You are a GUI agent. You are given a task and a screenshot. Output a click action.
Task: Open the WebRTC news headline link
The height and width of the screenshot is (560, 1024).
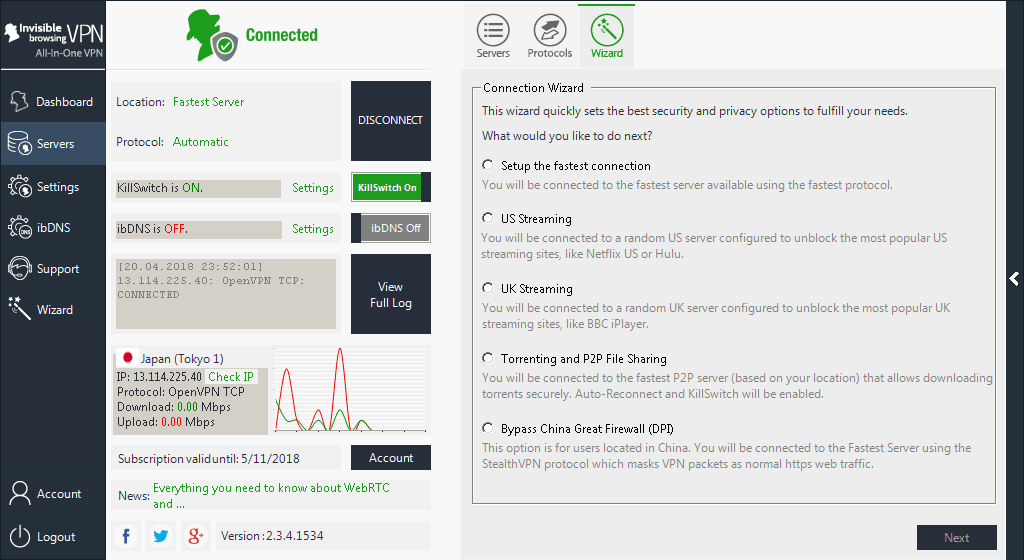271,495
